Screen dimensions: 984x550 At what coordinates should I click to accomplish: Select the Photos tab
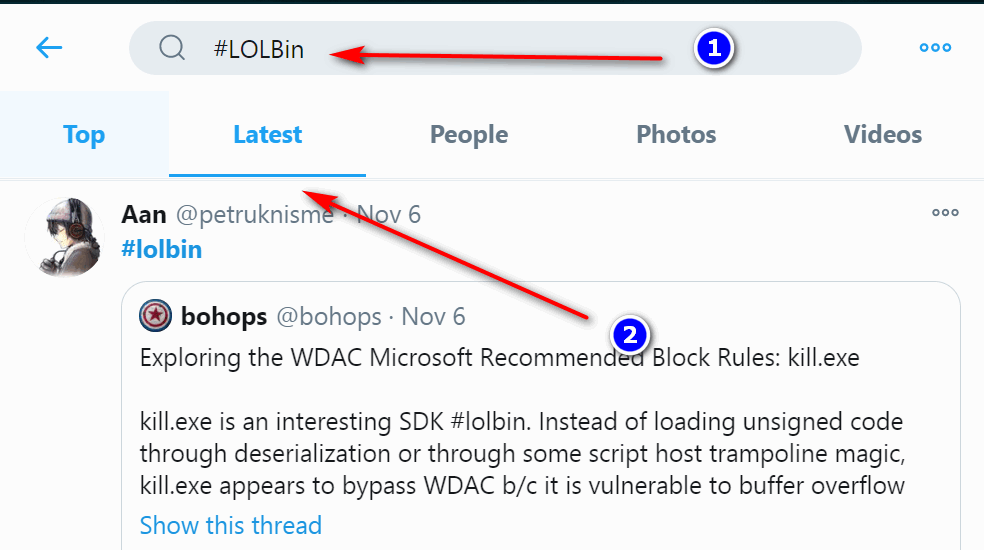(676, 135)
